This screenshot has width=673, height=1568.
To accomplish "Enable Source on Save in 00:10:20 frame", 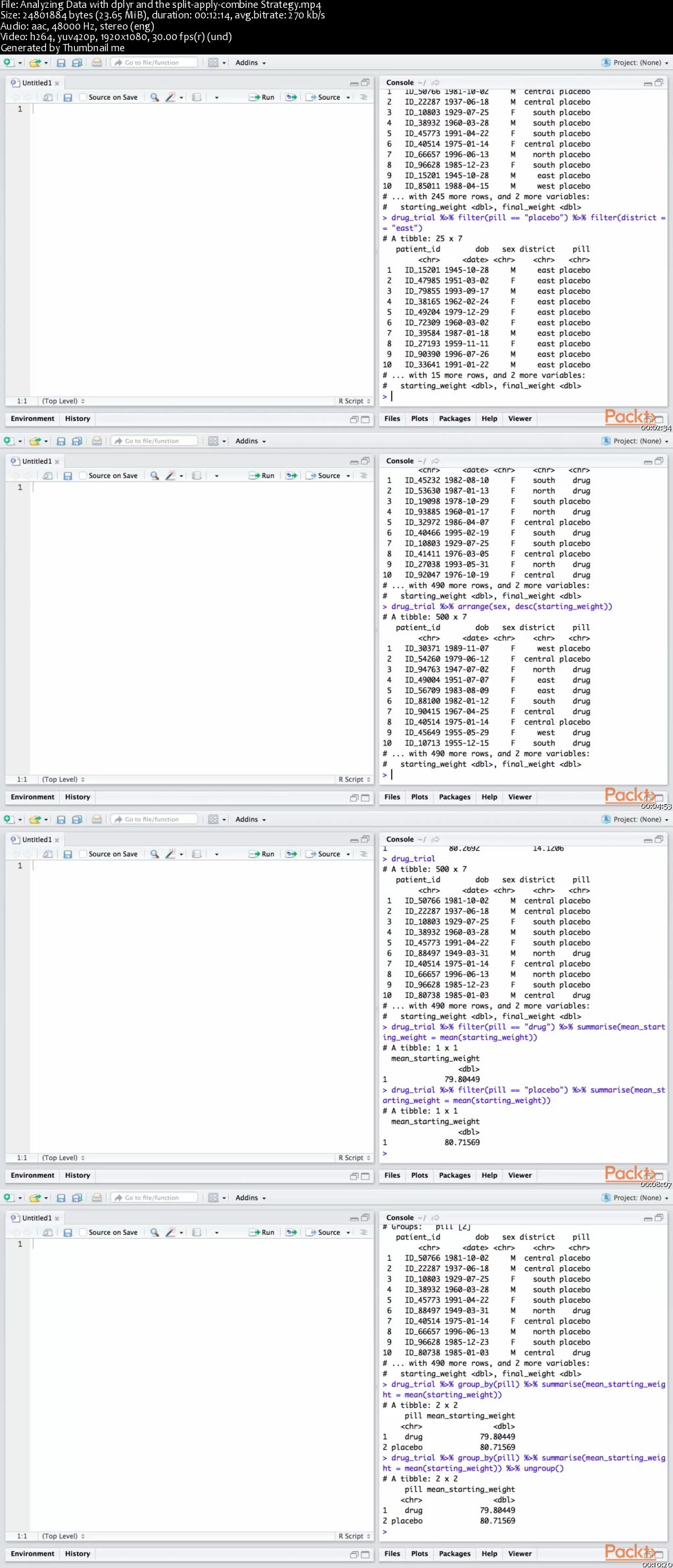I will [83, 1232].
